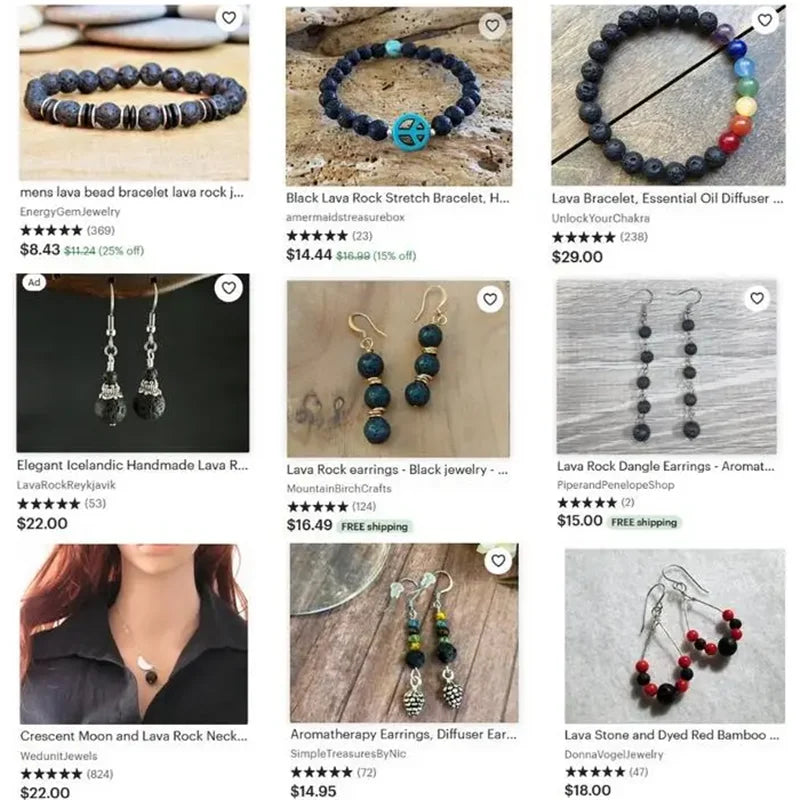Open 'Crescent Moon and Lava Rock Neck...' listing
This screenshot has height=800, width=800.
pos(134,736)
